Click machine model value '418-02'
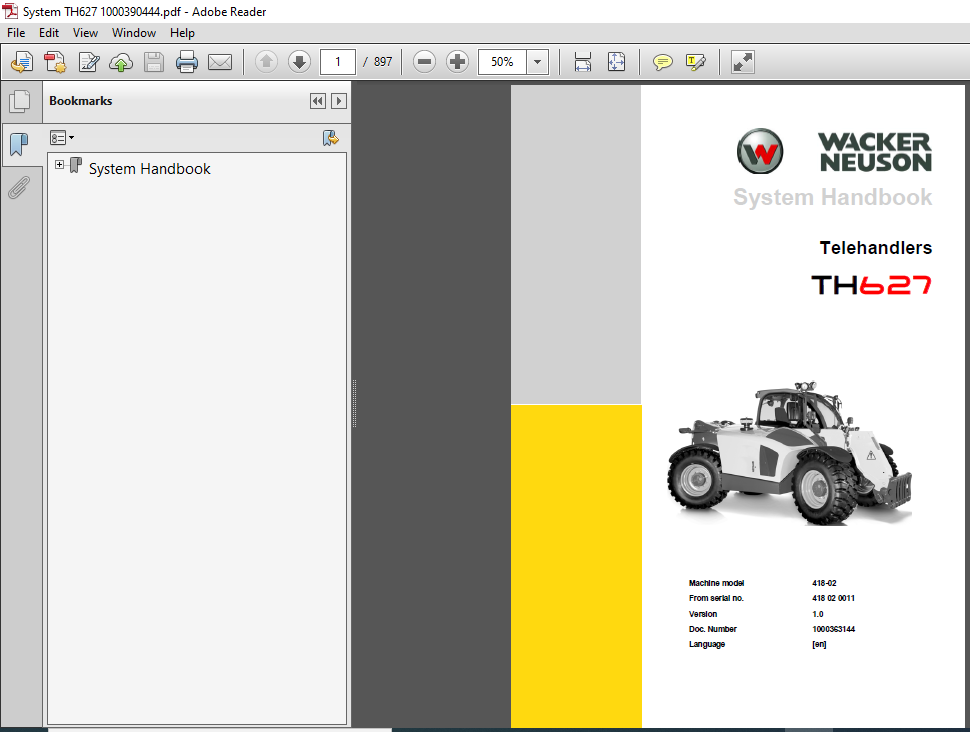The height and width of the screenshot is (732, 970). [x=824, y=583]
